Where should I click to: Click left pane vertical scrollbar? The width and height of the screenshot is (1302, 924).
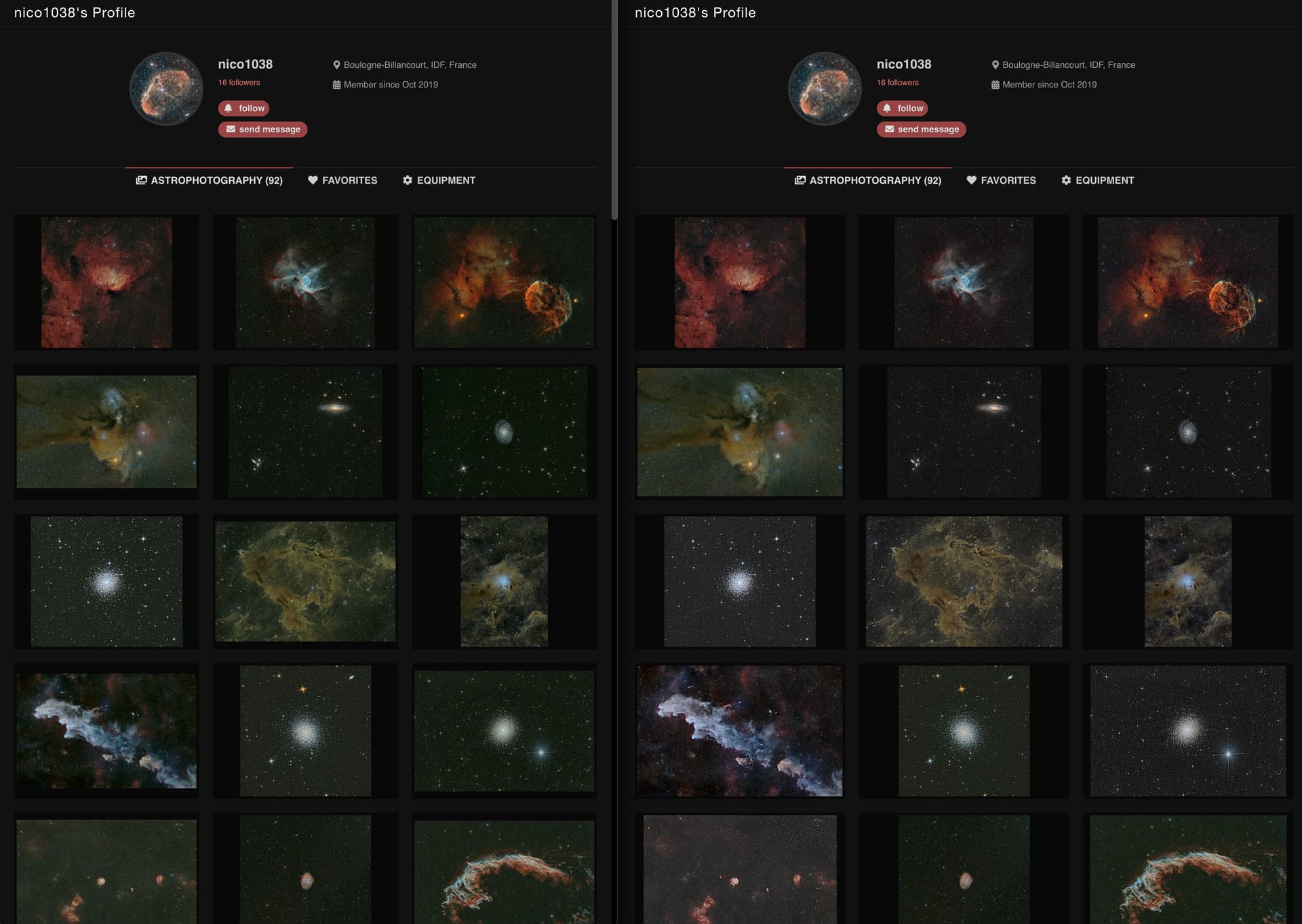coord(614,110)
